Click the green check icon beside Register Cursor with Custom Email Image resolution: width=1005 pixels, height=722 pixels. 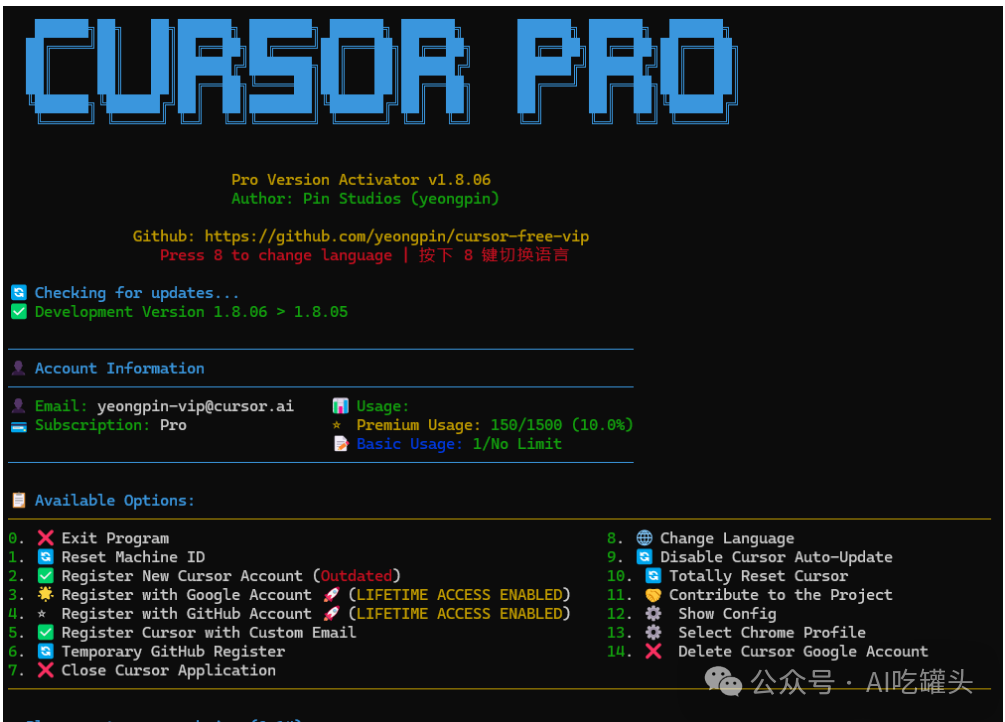point(46,632)
